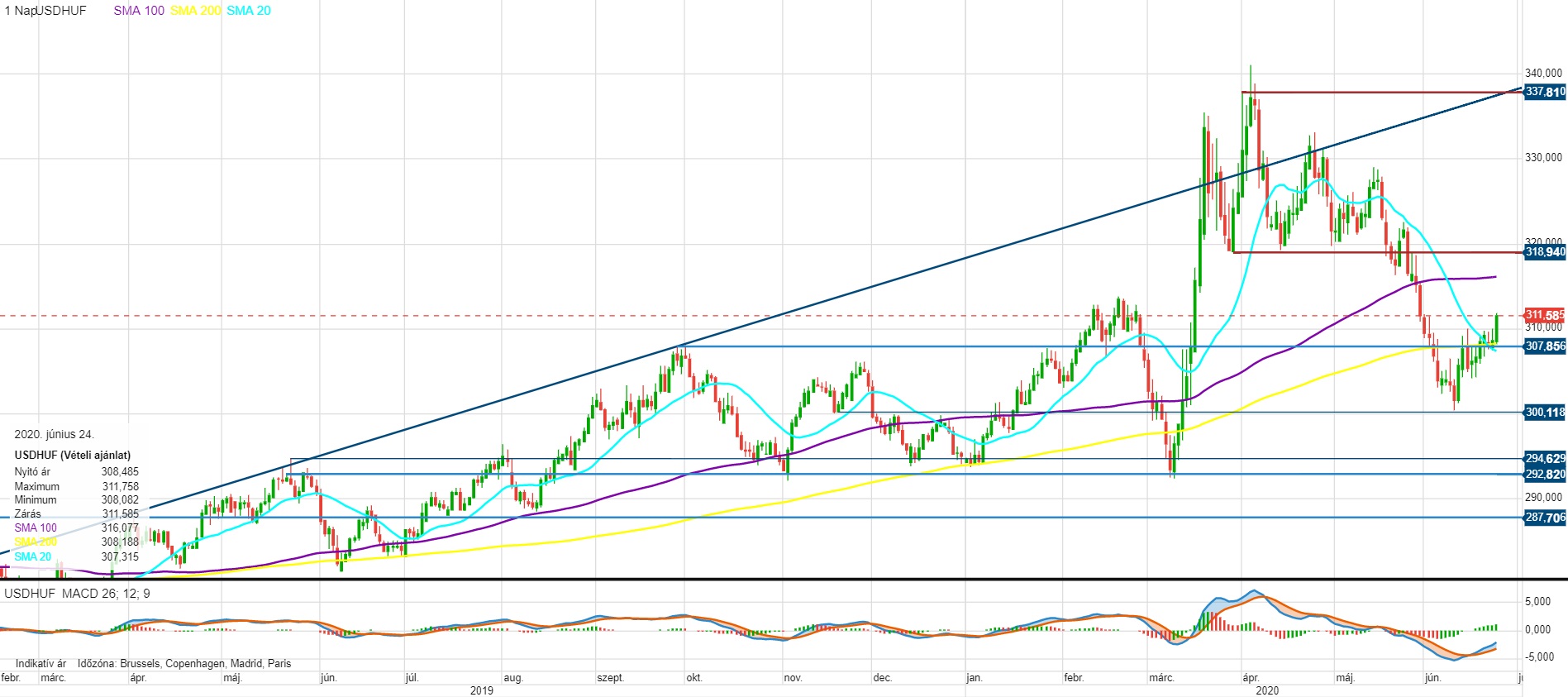Screen dimensions: 1568x697
Task: Click the 292,820 price level tag
Action: point(1544,474)
